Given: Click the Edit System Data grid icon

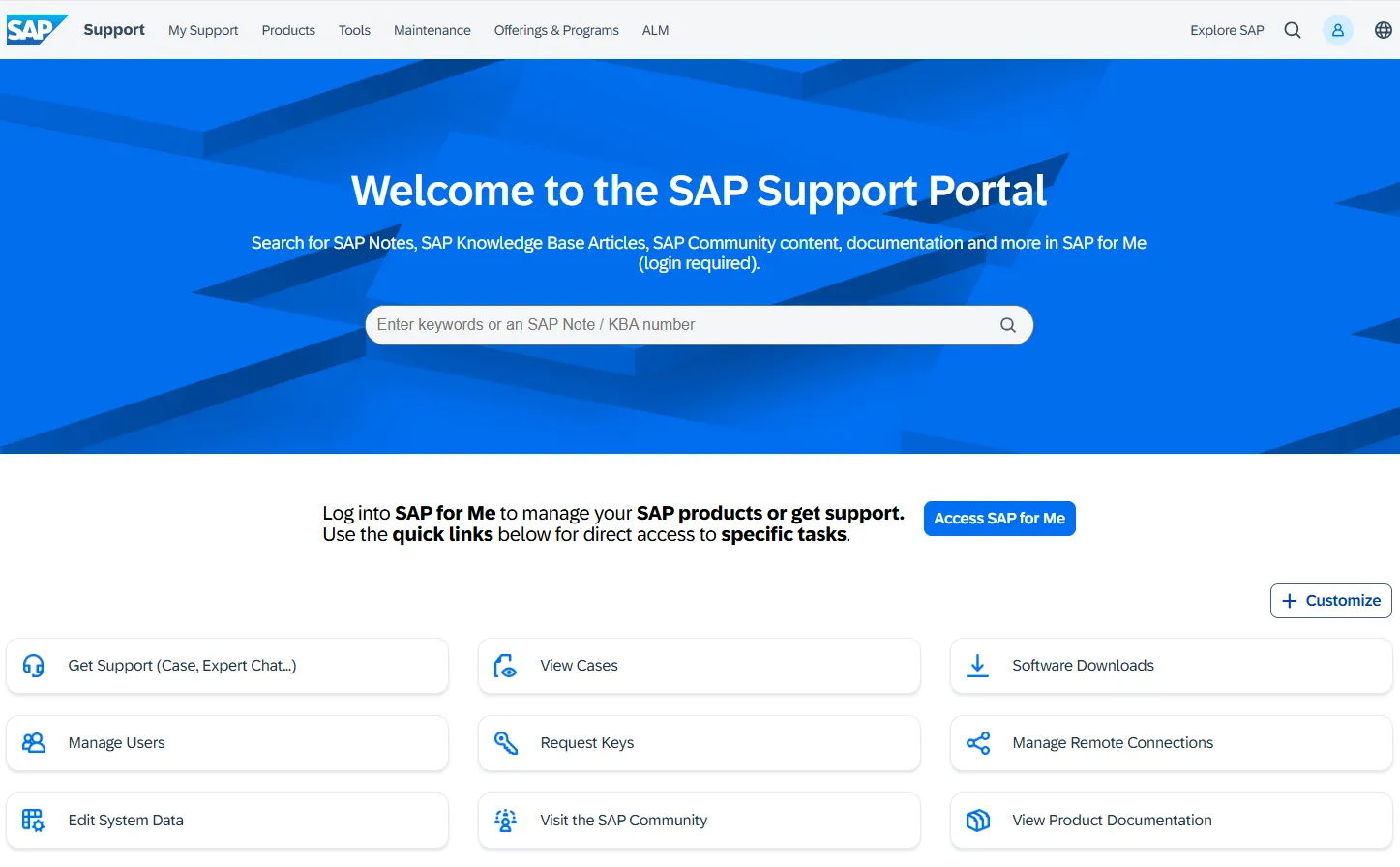Looking at the screenshot, I should (x=34, y=821).
